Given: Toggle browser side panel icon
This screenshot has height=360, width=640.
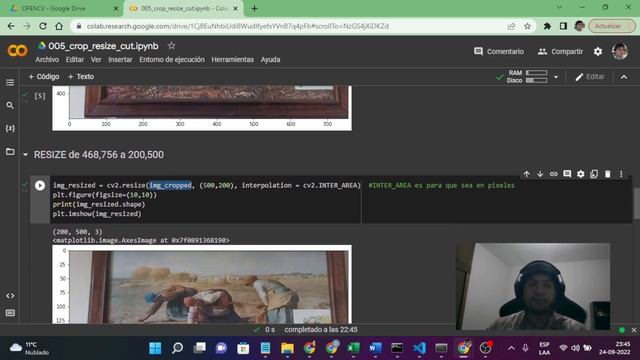Looking at the screenshot, I should [x=563, y=26].
